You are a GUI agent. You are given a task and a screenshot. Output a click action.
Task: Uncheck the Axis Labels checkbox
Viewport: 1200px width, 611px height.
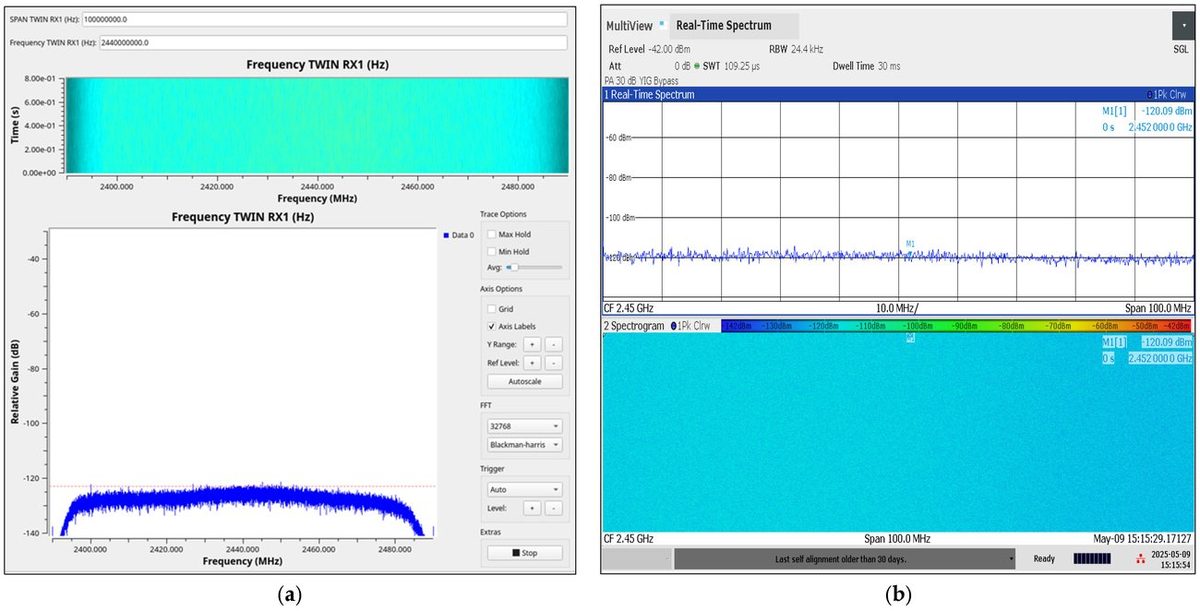(x=492, y=326)
